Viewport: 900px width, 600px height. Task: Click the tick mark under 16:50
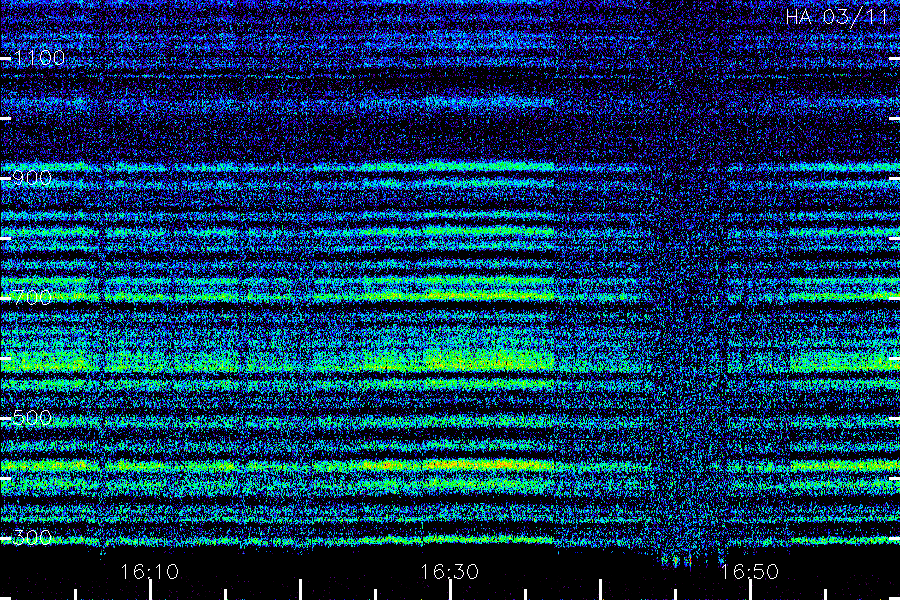(x=750, y=590)
